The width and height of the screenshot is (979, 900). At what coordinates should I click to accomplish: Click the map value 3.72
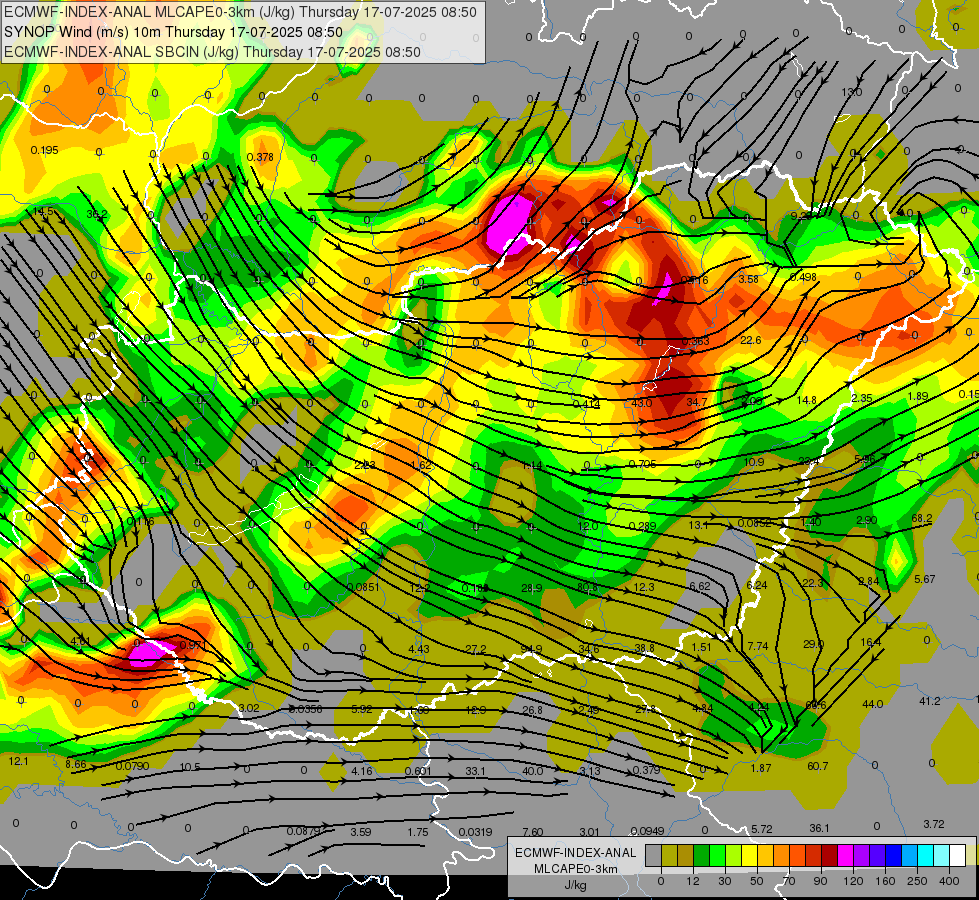point(934,824)
